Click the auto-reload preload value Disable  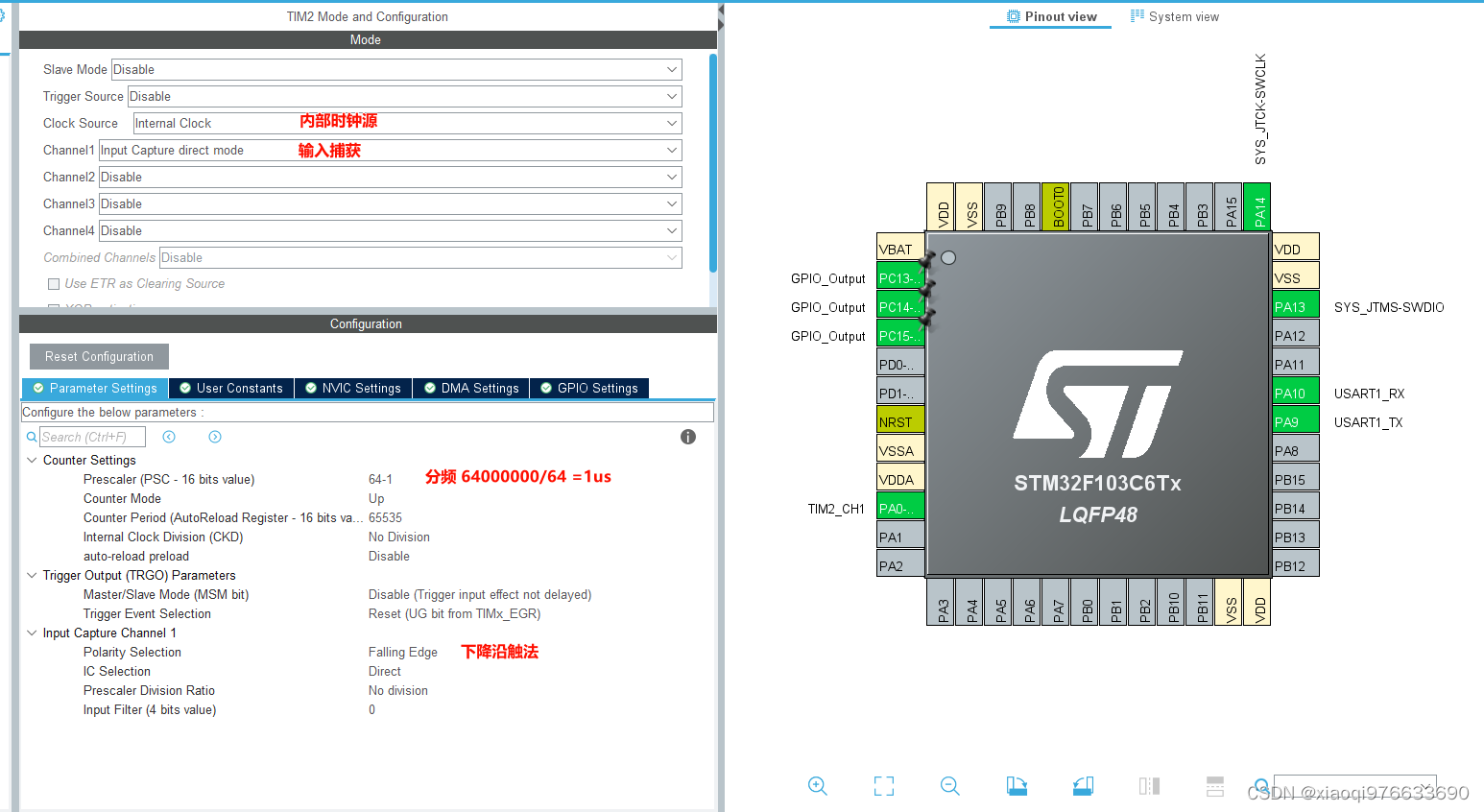(x=389, y=556)
